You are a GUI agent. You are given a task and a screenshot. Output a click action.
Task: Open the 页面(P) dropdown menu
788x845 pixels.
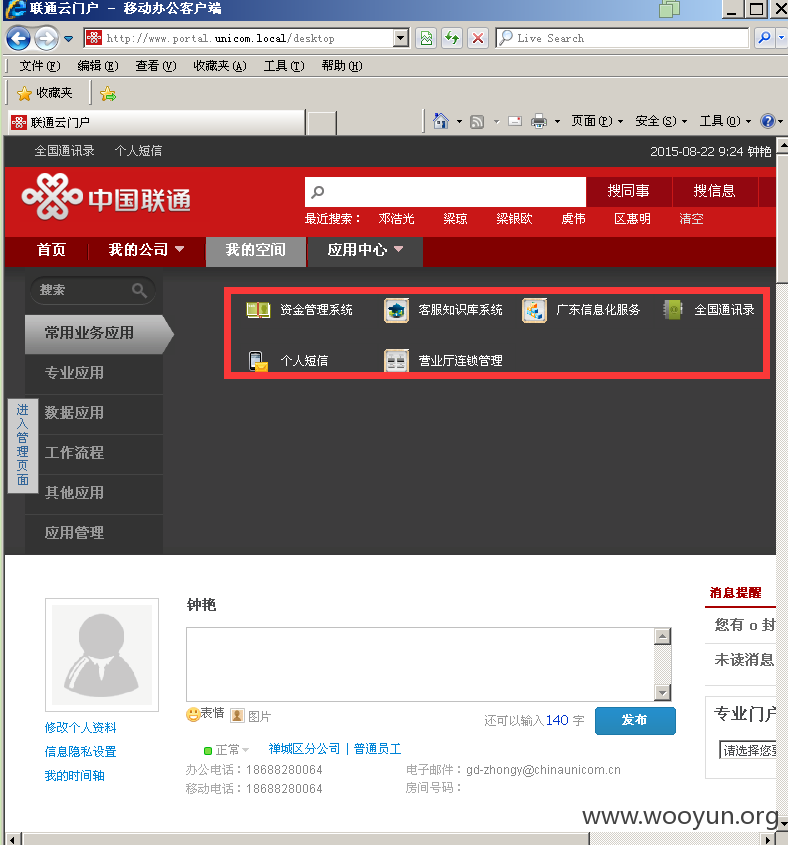pyautogui.click(x=597, y=121)
